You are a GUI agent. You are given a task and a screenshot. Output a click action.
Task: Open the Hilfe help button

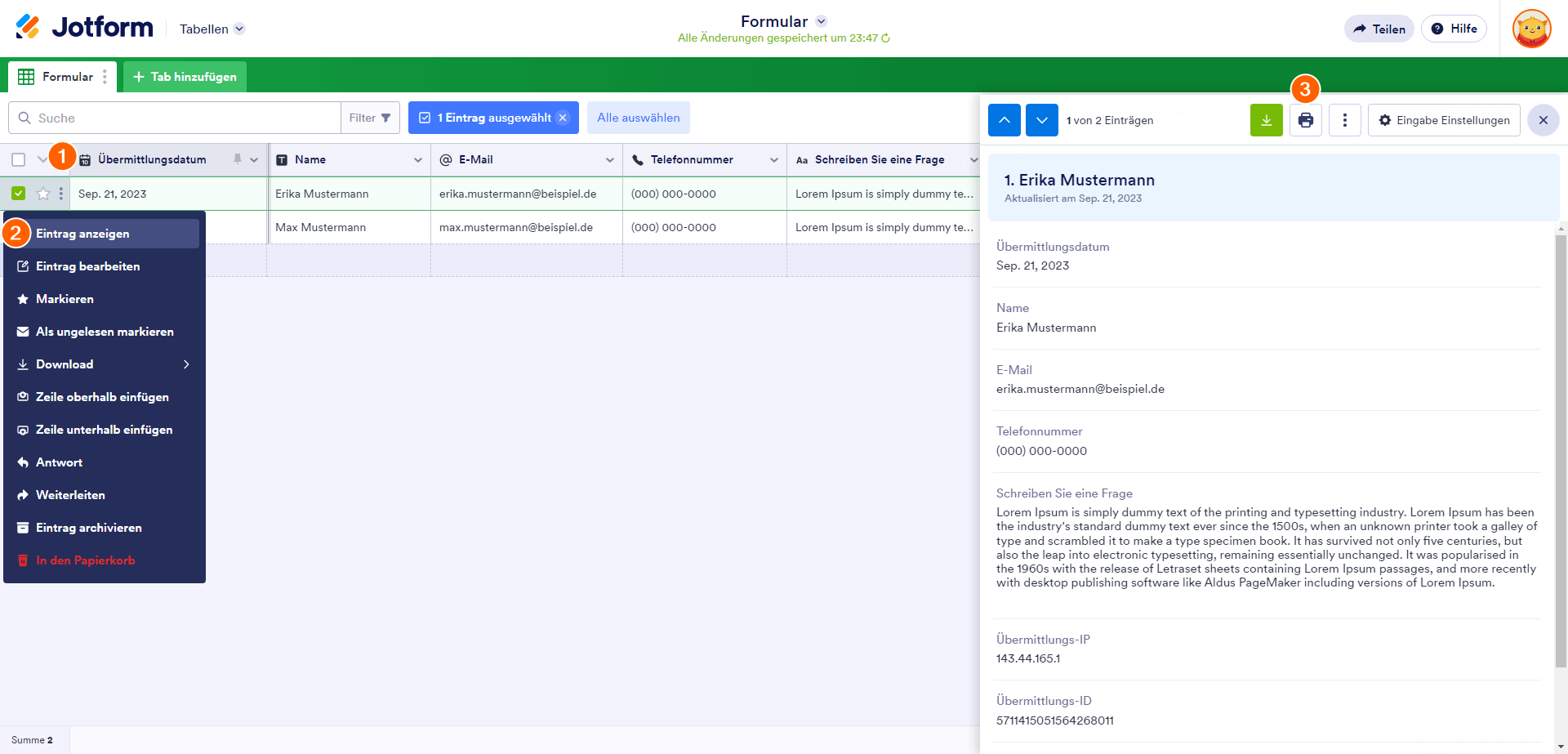tap(1454, 29)
